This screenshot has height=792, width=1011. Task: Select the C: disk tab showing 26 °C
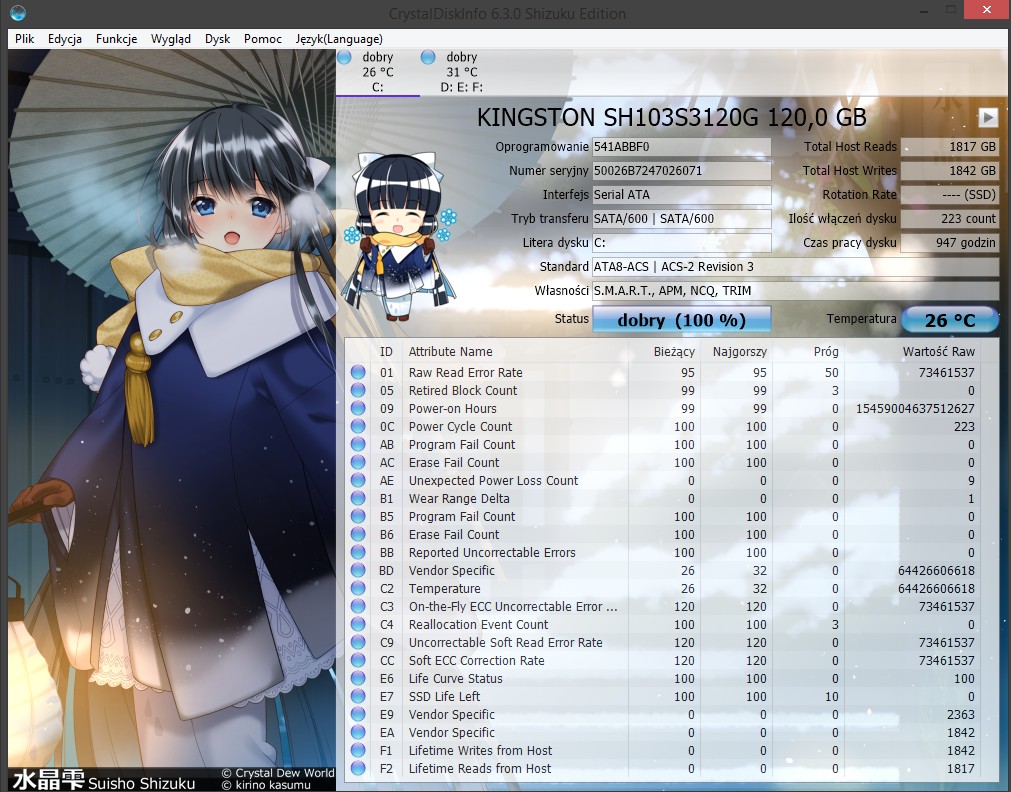378,72
